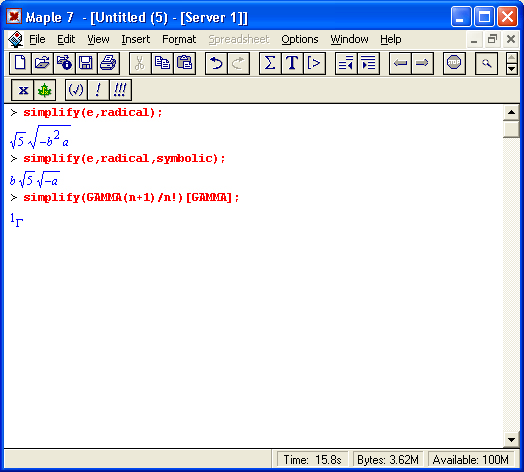Click the Maple 7 title bar icon
524x472 pixels.
[x=14, y=16]
